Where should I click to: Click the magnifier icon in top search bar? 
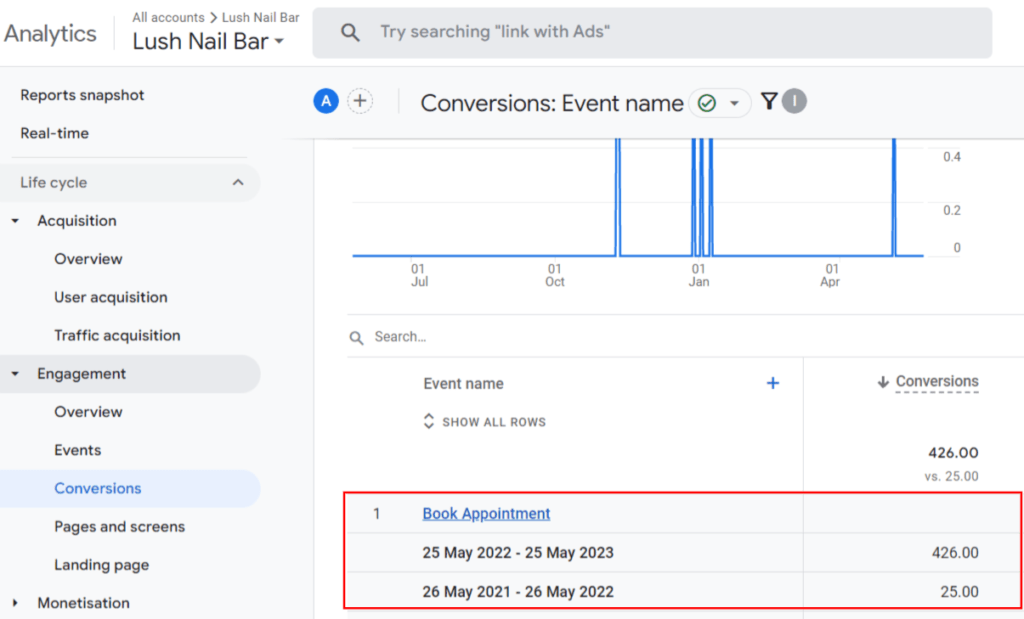[350, 32]
